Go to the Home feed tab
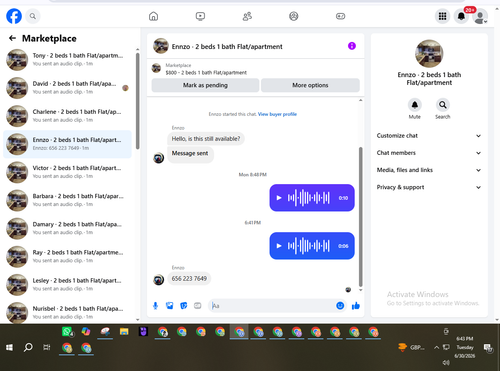The width and height of the screenshot is (500, 371). point(153,16)
